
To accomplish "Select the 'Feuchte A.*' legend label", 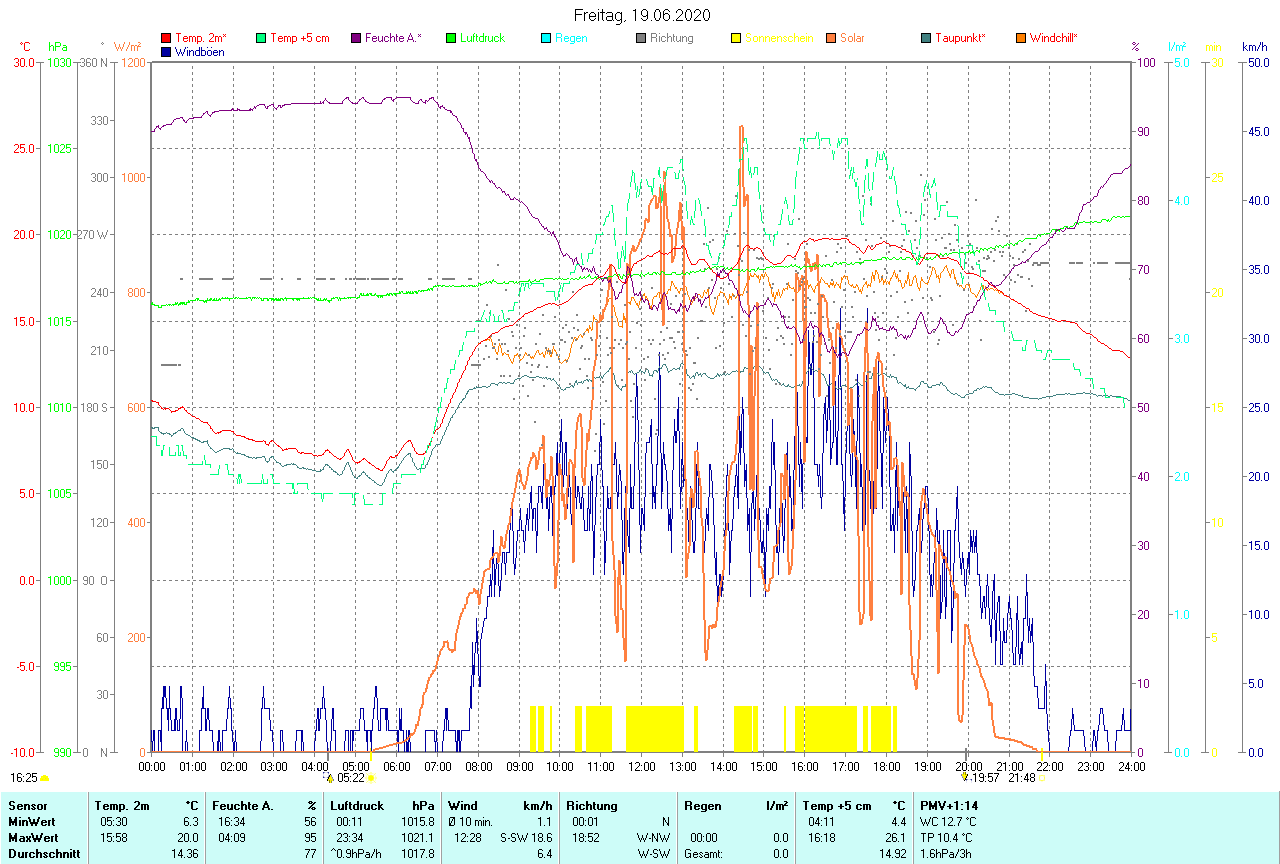I will pyautogui.click(x=393, y=38).
